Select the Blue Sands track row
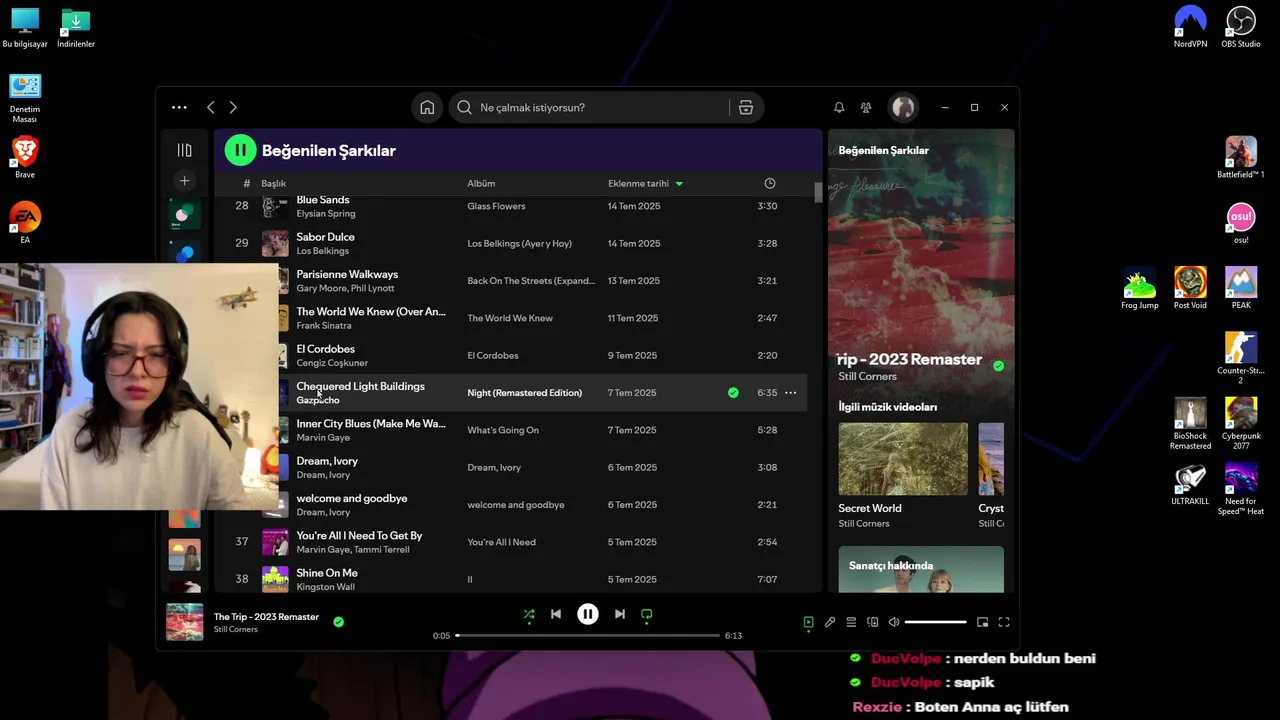The width and height of the screenshot is (1280, 720). pos(515,206)
